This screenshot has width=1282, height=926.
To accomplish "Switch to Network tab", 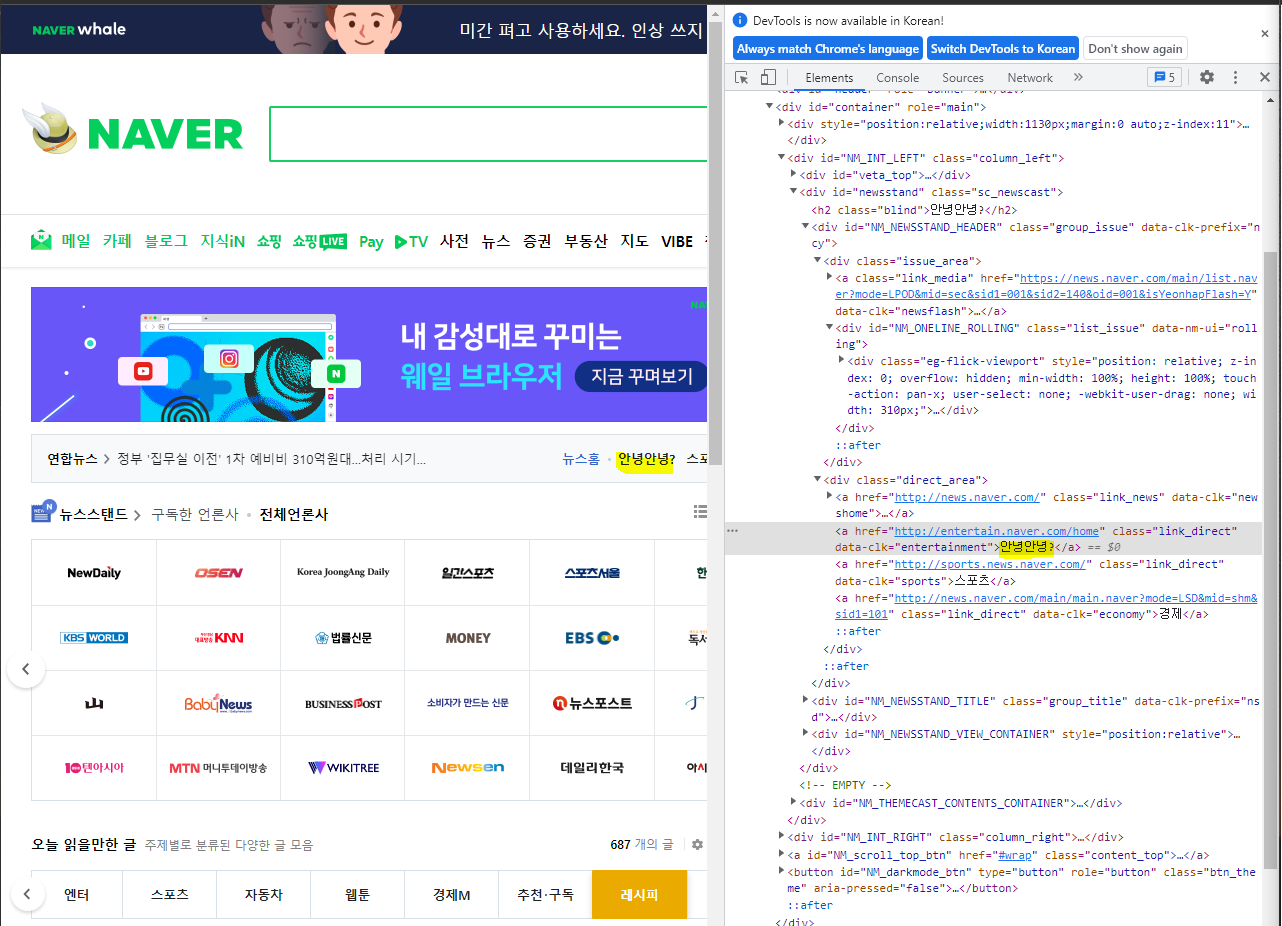I will (1030, 77).
